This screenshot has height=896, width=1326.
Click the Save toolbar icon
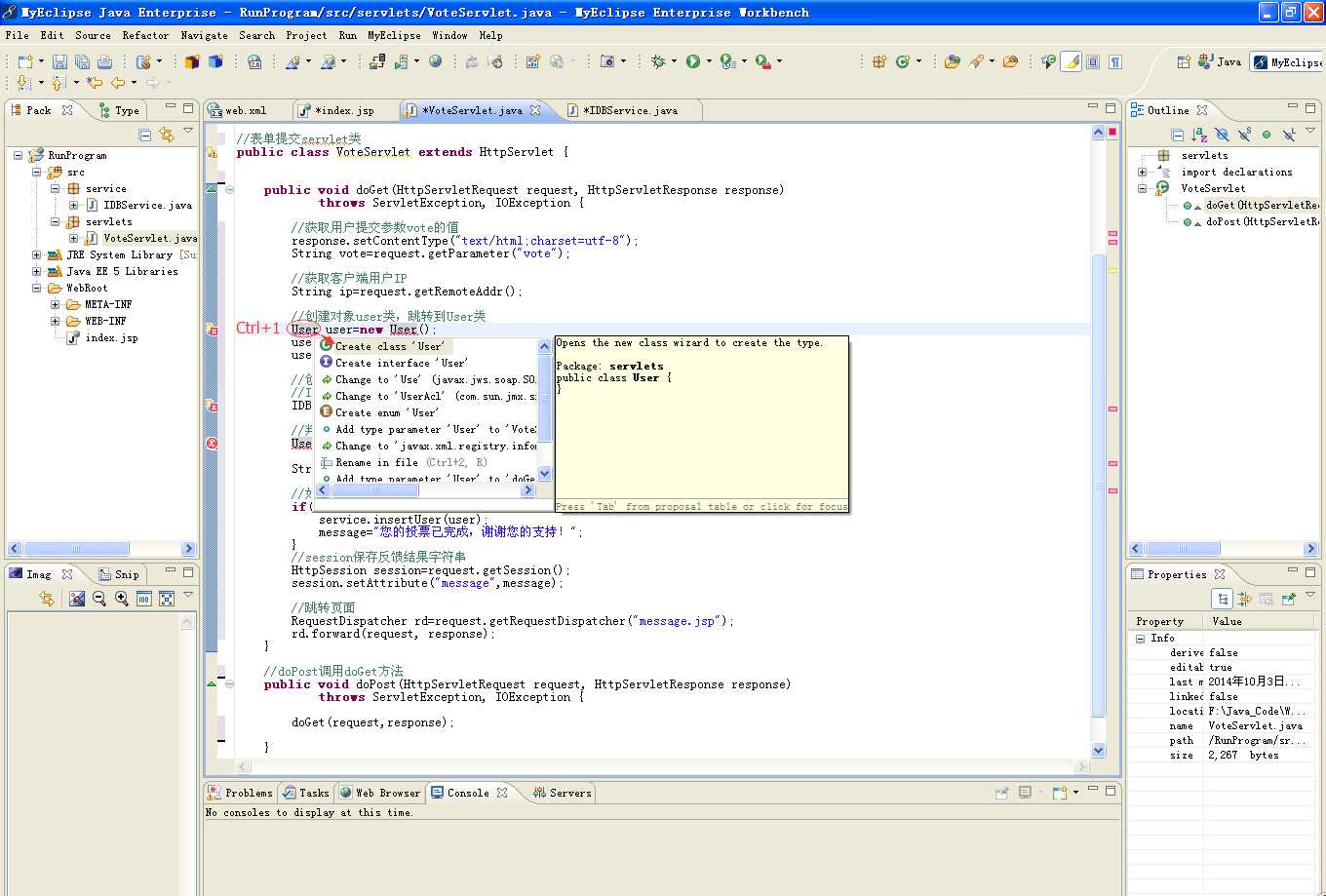click(x=59, y=61)
